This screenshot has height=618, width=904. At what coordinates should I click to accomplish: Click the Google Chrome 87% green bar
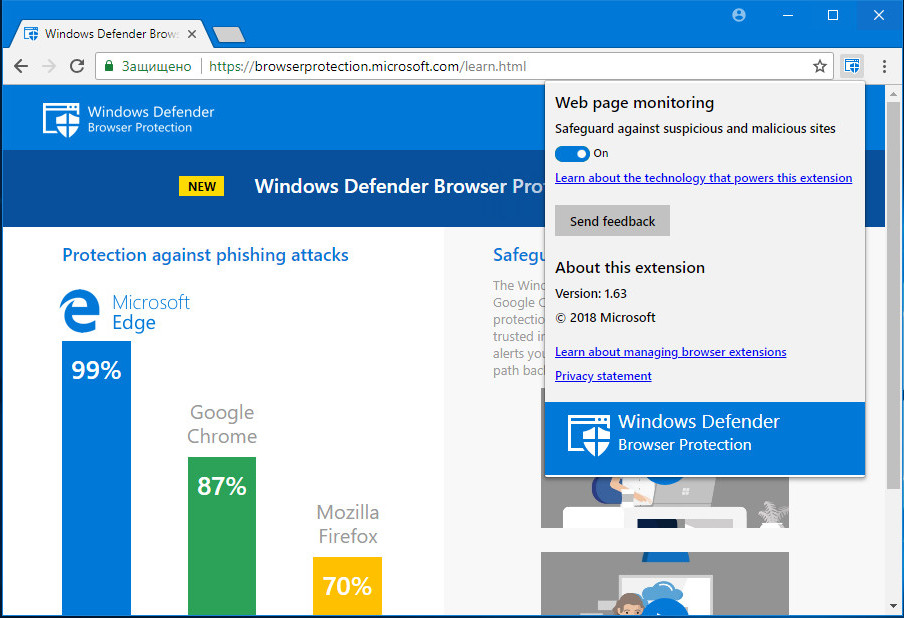[222, 536]
